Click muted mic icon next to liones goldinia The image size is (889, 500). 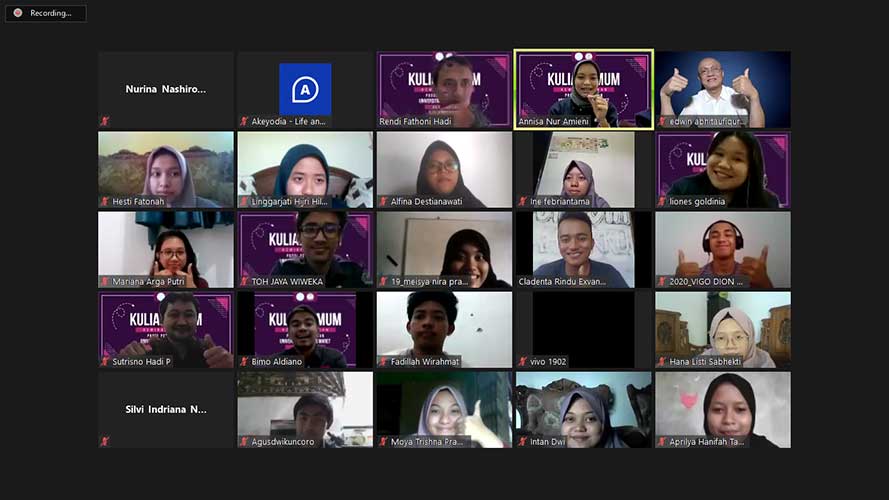662,202
